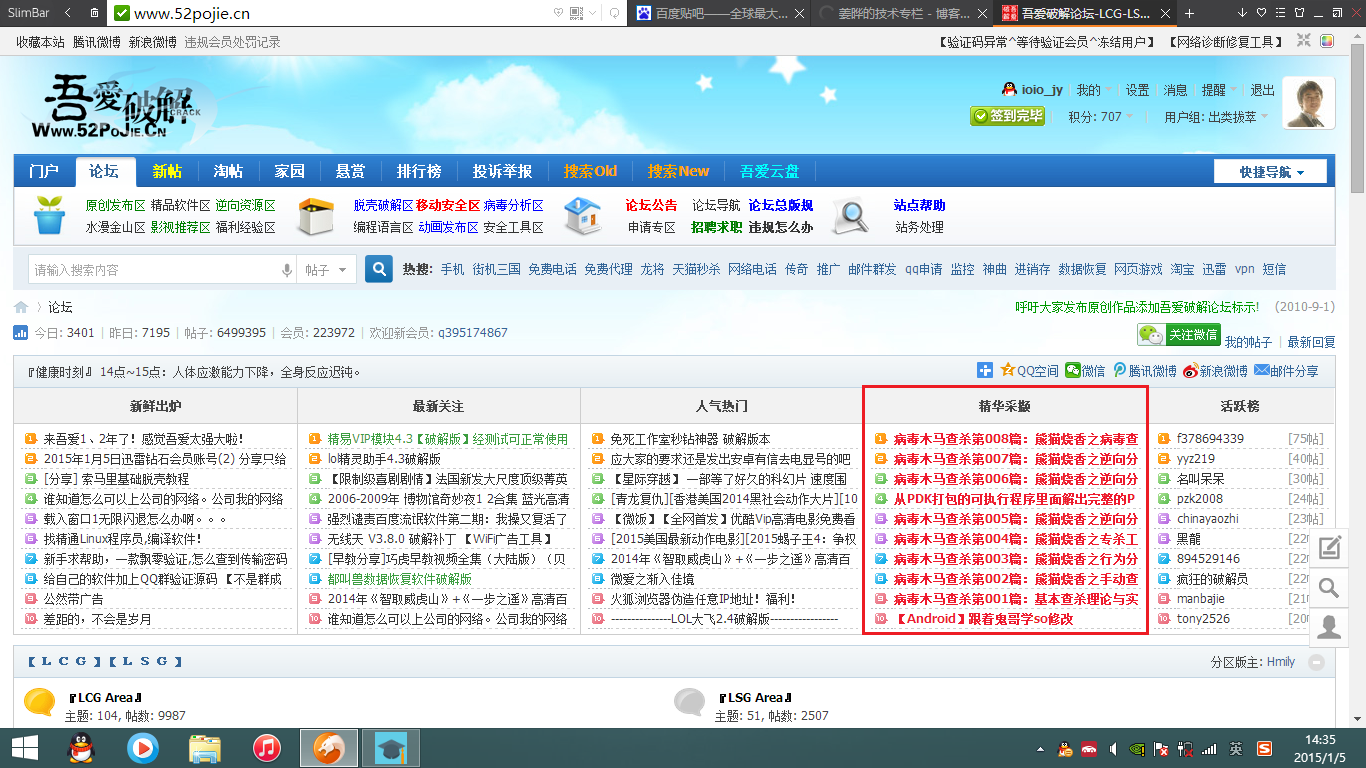Expand the 积分: 707 dropdown

[1101, 116]
